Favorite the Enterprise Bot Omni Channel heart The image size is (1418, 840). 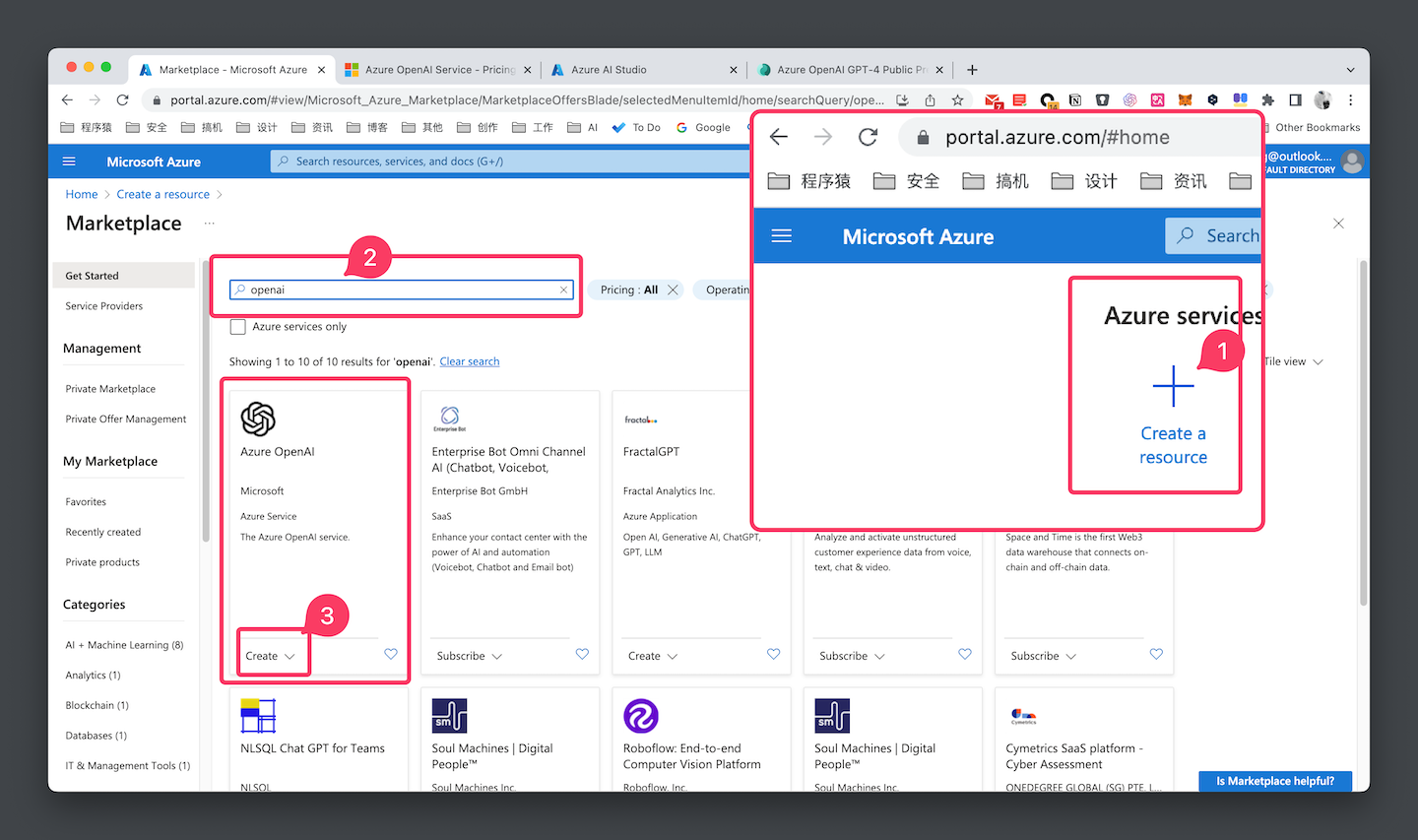(582, 654)
